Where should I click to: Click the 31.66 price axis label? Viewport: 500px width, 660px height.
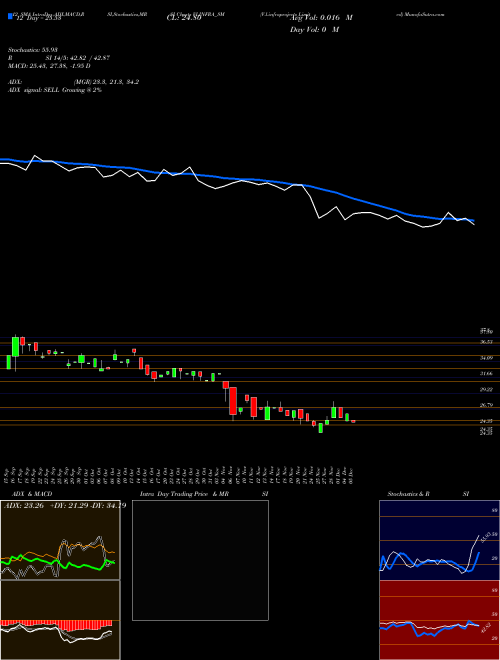(487, 373)
